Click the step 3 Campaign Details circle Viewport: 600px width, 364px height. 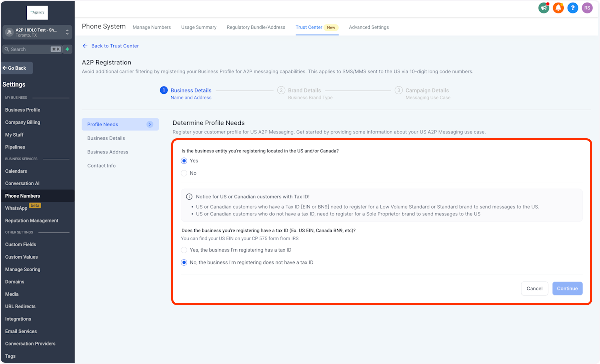[399, 90]
